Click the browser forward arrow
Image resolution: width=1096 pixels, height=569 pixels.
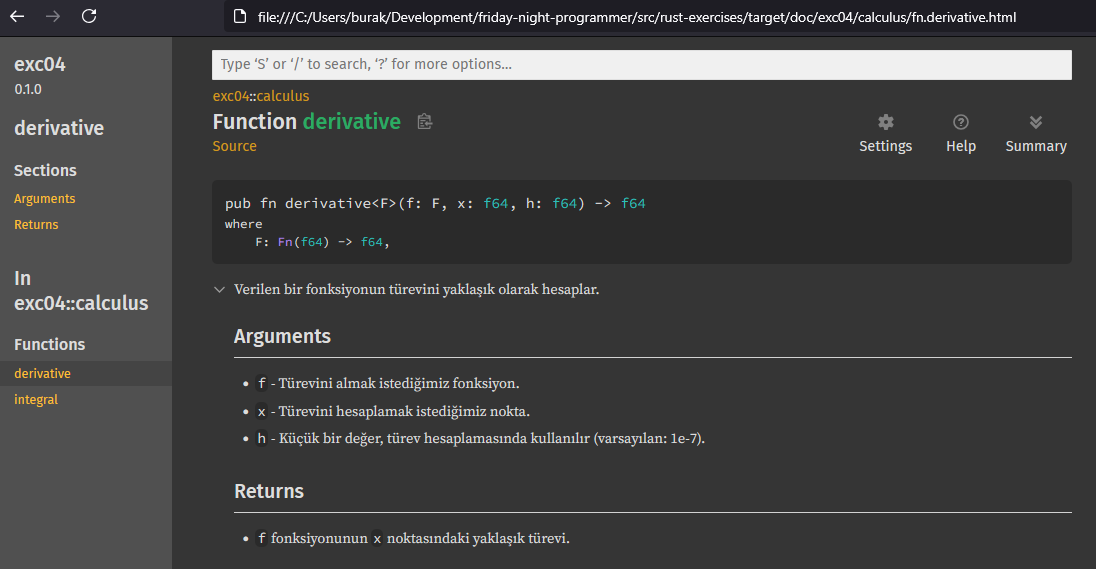[x=53, y=16]
